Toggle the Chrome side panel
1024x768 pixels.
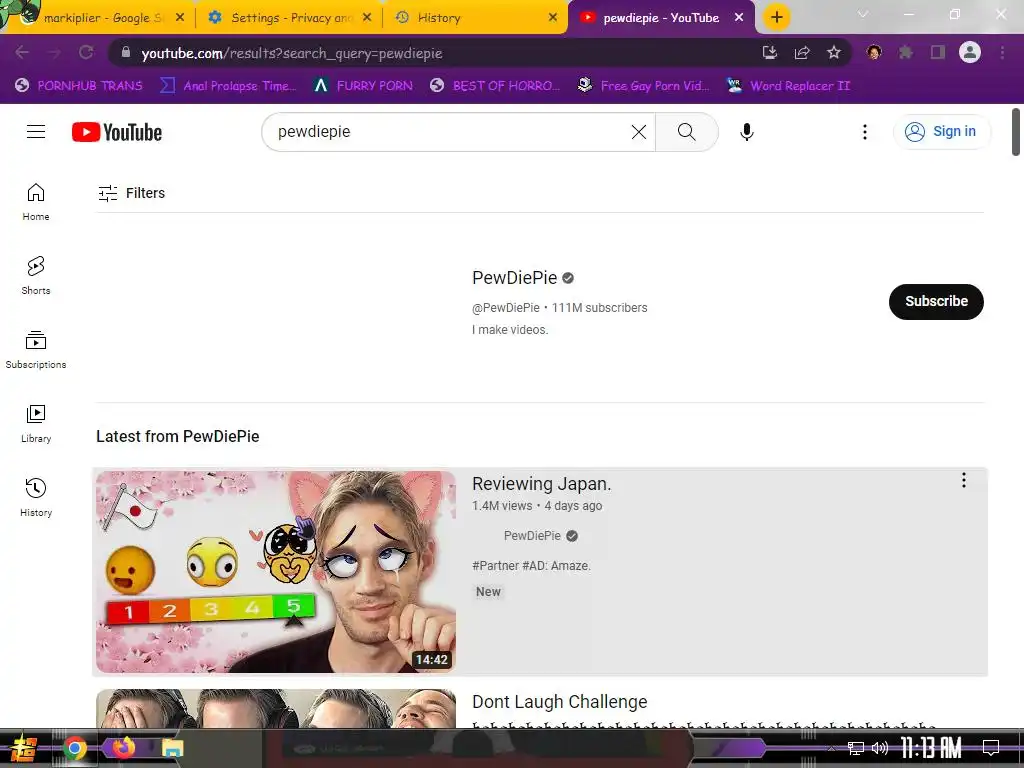(x=938, y=53)
